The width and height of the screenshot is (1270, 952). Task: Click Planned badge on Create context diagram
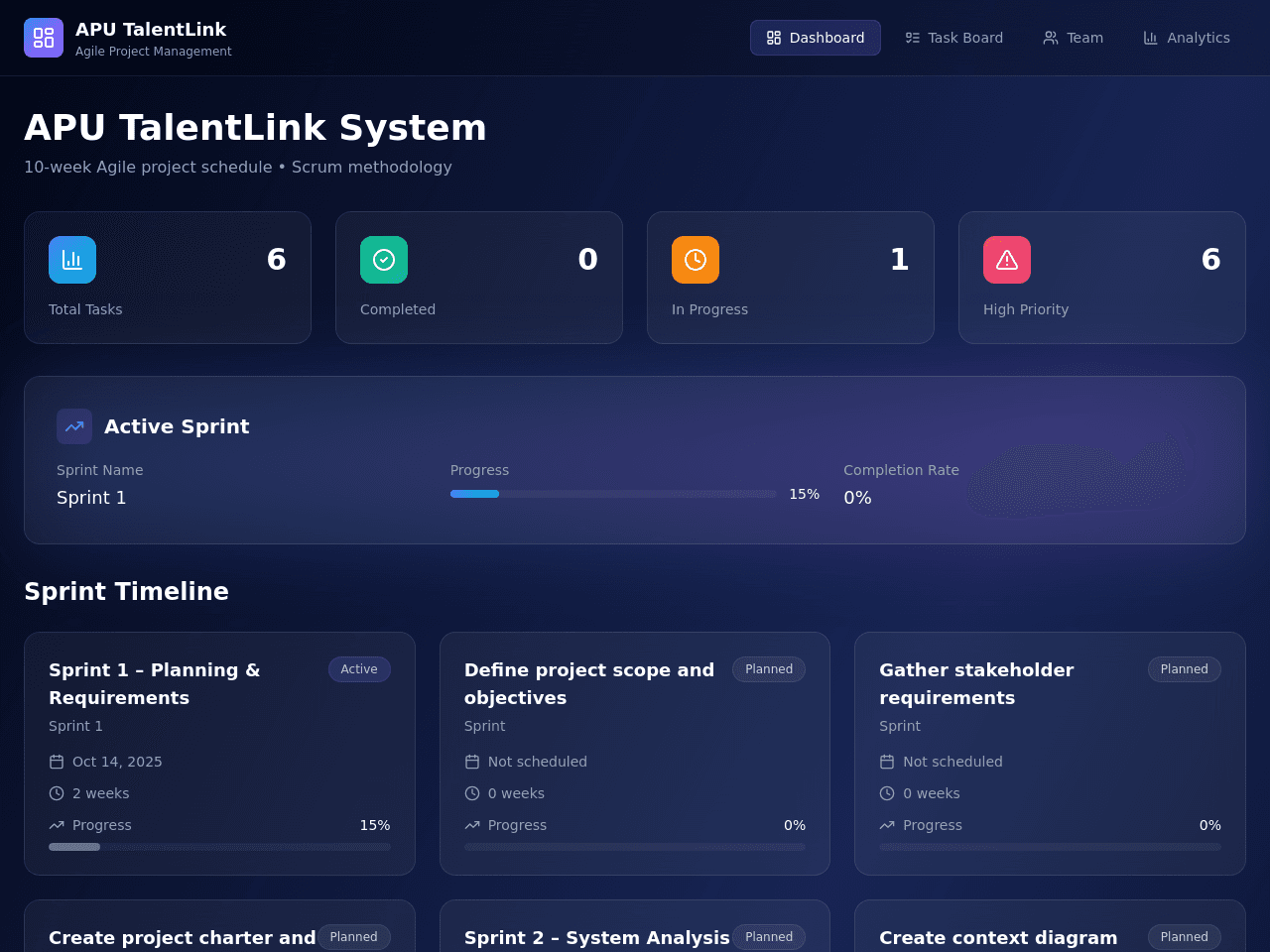(1185, 937)
